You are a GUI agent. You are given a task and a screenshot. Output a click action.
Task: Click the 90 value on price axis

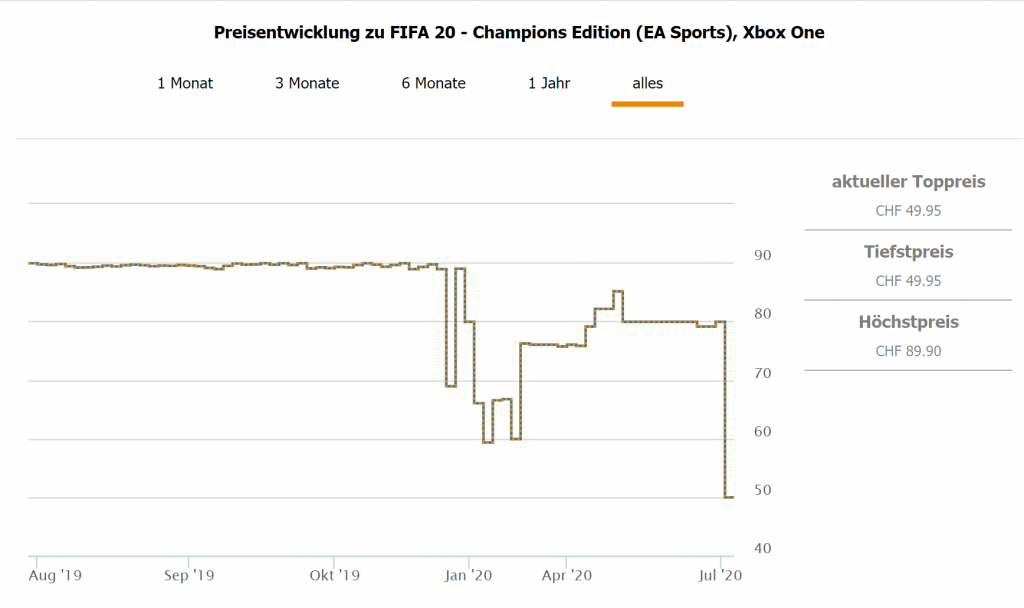[762, 256]
